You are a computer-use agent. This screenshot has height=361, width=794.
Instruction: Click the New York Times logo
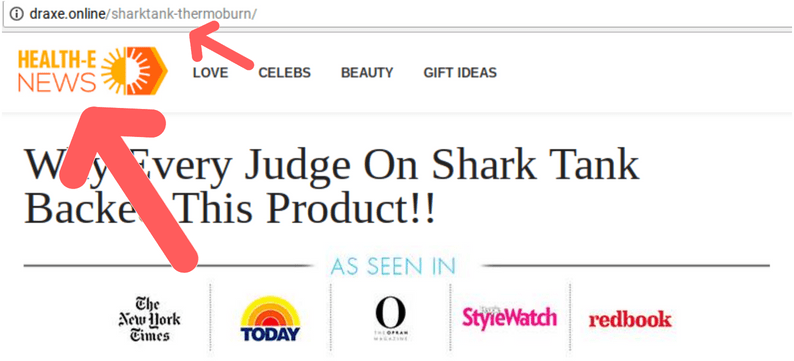149,319
